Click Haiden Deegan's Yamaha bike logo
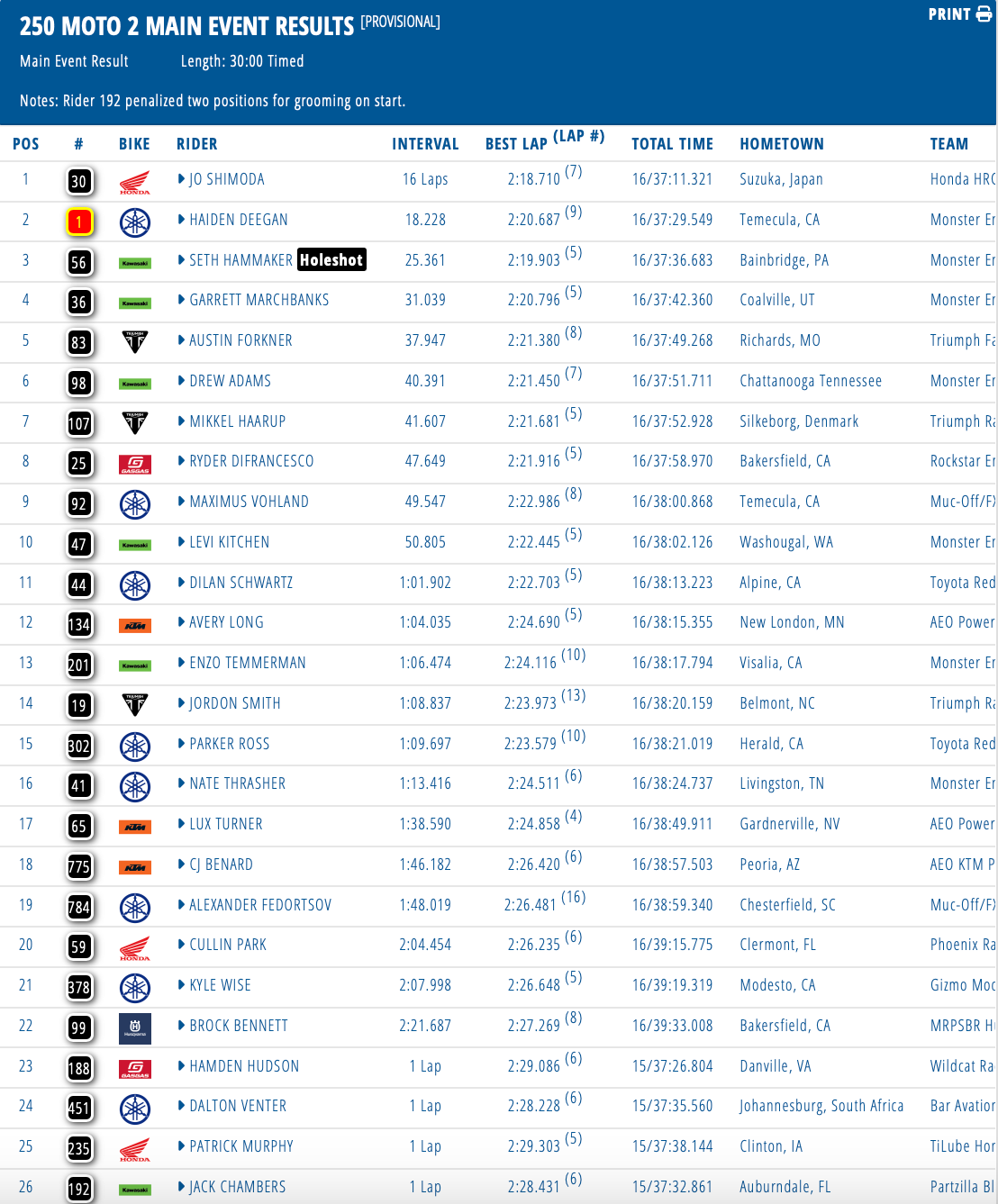This screenshot has width=998, height=1204. (135, 222)
